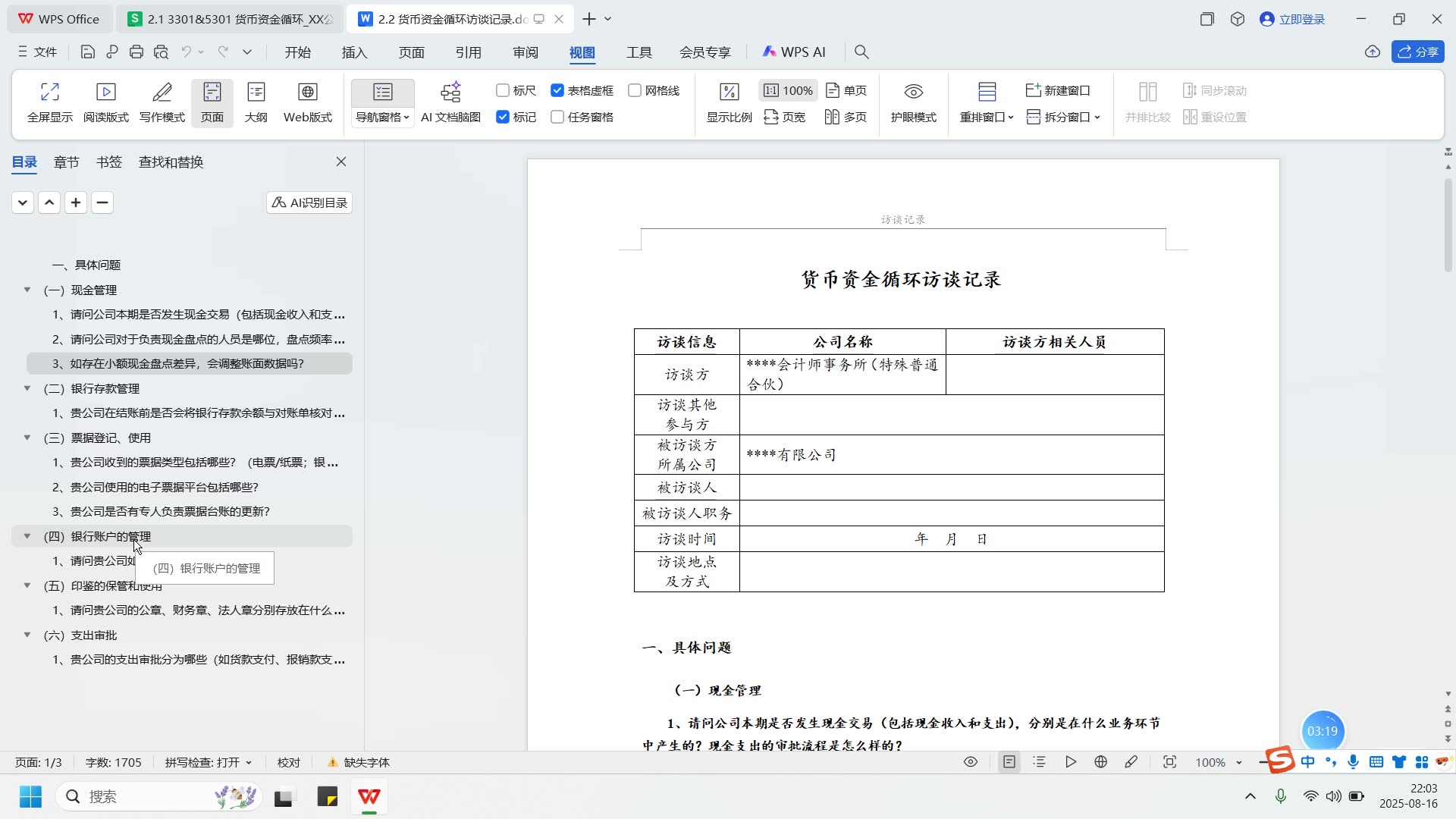Open the 审阅 ribbon tab
Viewport: 1456px width, 819px height.
coord(525,52)
